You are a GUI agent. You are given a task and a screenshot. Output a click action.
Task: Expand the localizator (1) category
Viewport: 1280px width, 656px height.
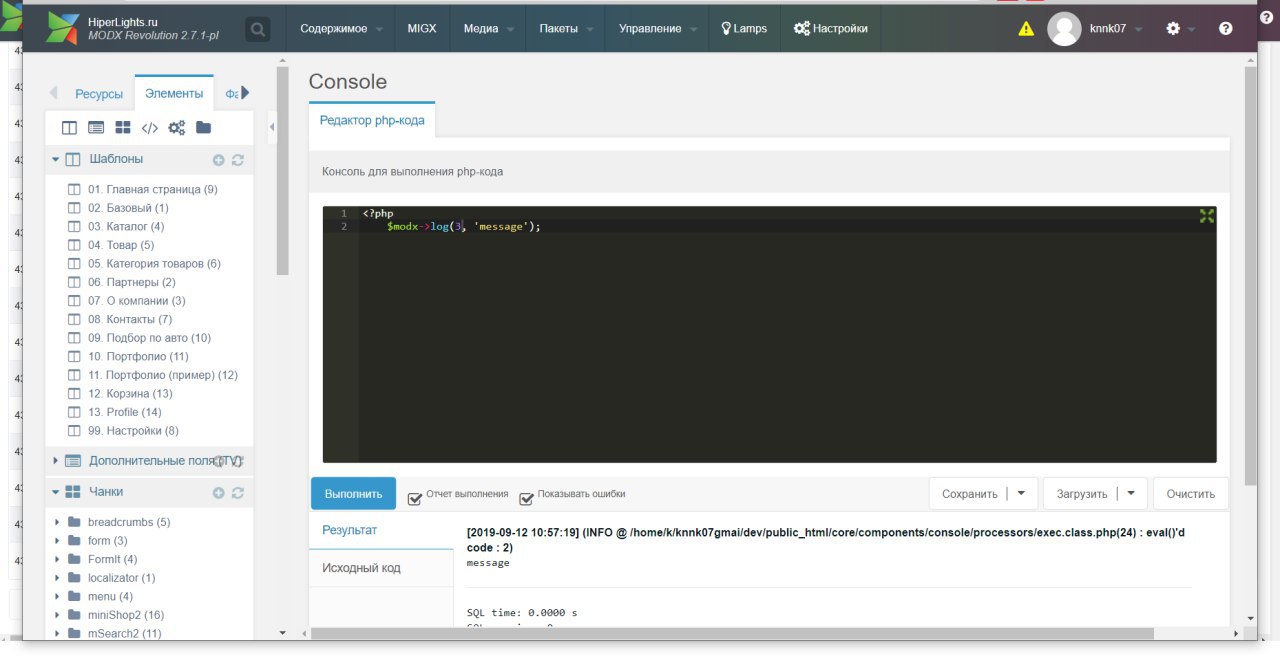pos(58,578)
